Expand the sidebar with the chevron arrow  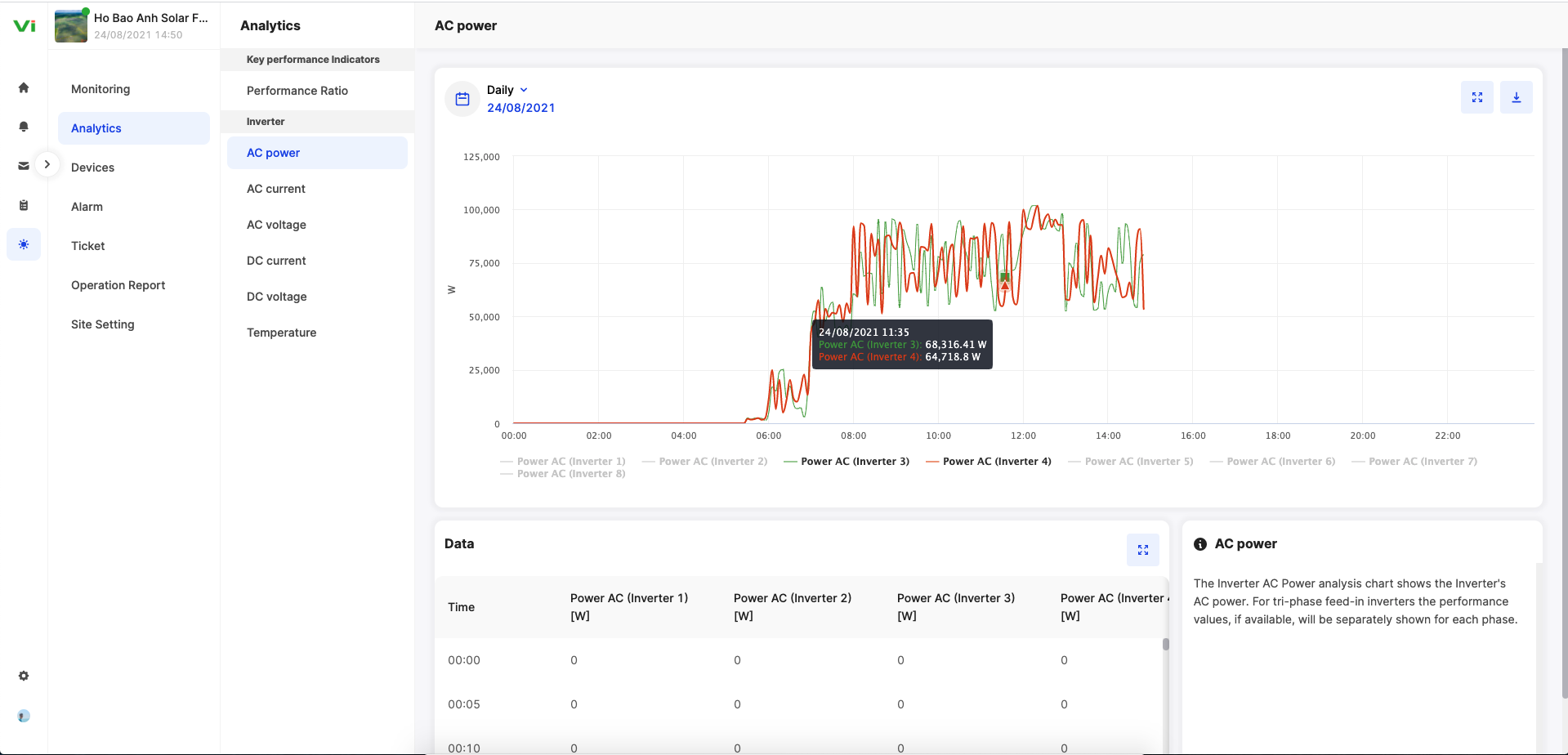click(x=47, y=164)
